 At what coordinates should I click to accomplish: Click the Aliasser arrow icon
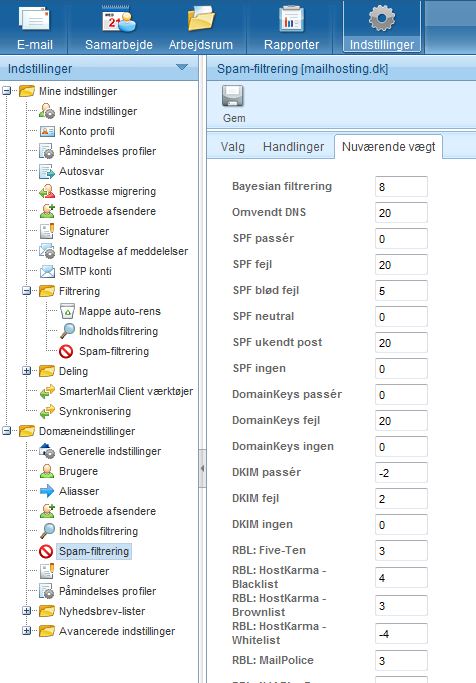tap(47, 491)
